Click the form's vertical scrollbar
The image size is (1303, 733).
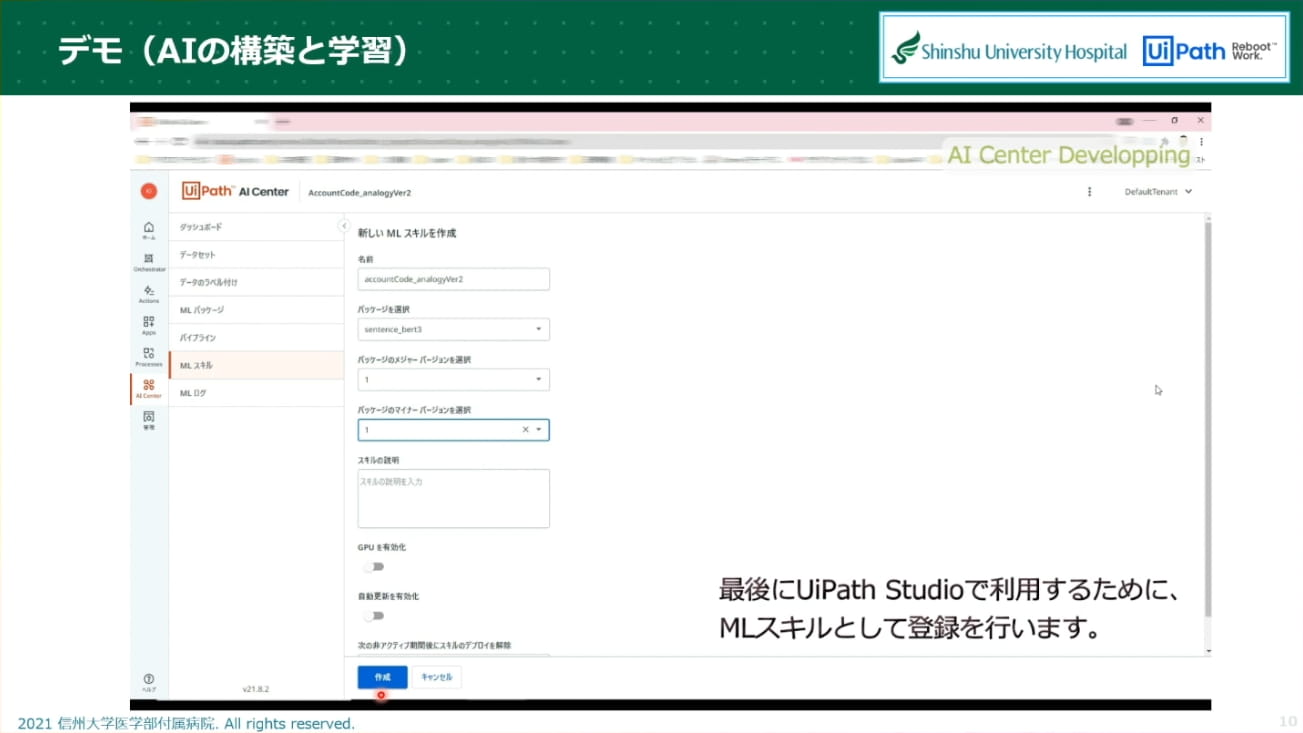coord(1206,420)
